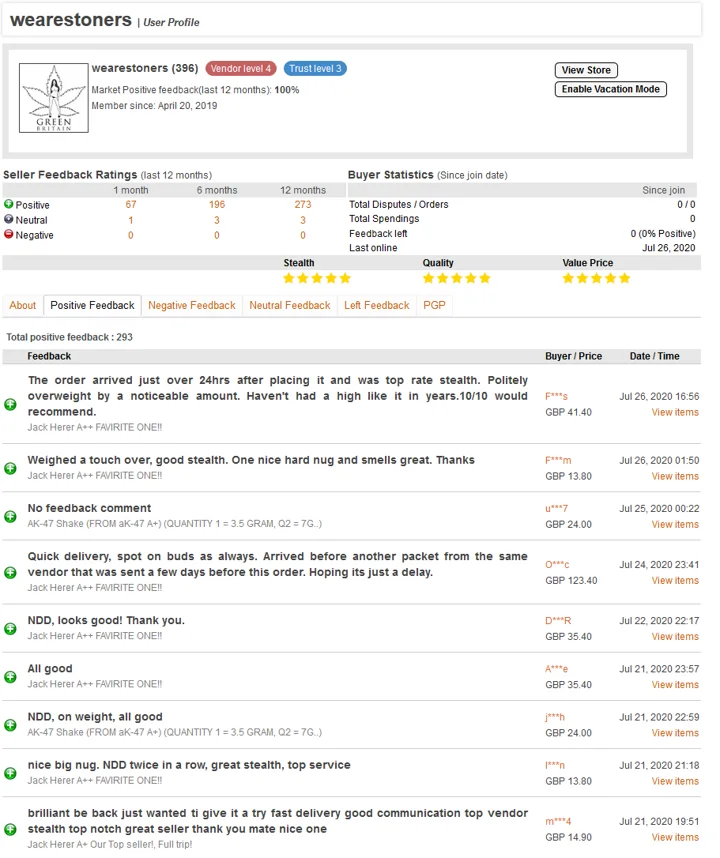Image resolution: width=720 pixels, height=858 pixels.
Task: Switch to the Neutral Feedback tab
Action: (290, 305)
